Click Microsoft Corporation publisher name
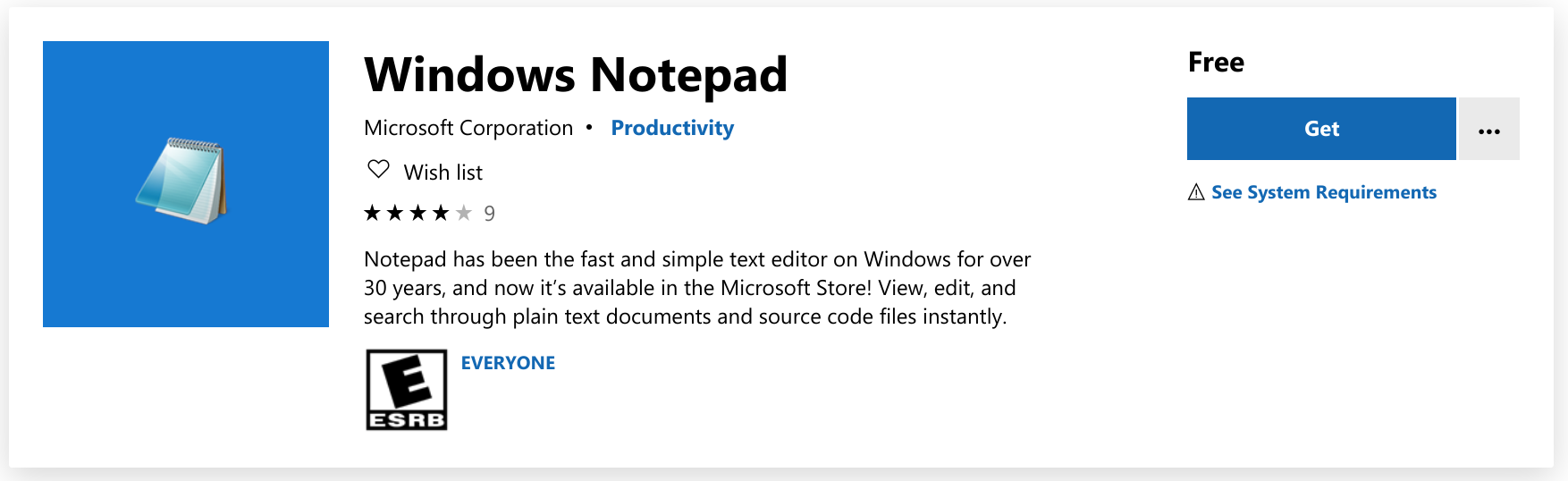The height and width of the screenshot is (481, 1568). click(x=468, y=128)
